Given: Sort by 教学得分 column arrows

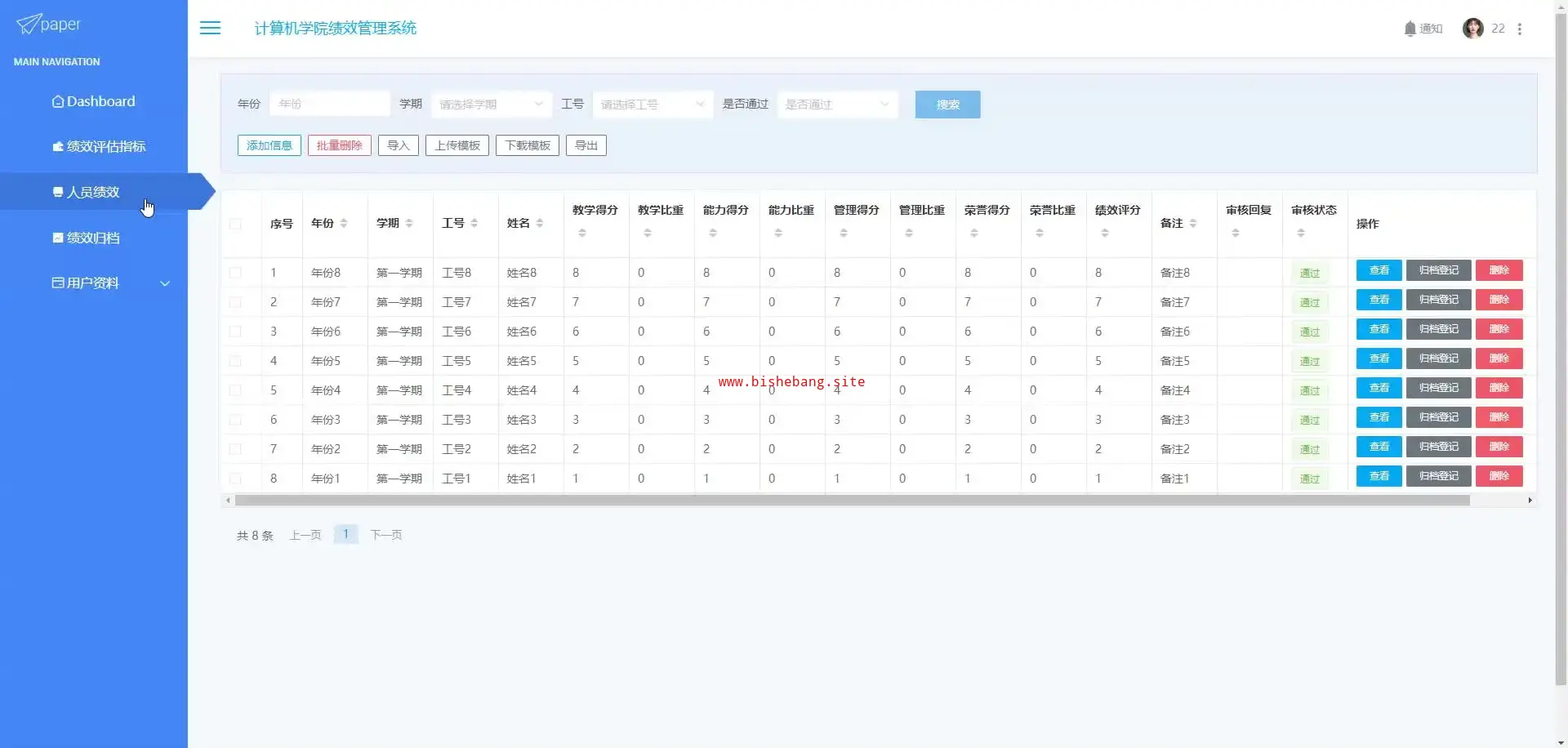Looking at the screenshot, I should [x=582, y=233].
